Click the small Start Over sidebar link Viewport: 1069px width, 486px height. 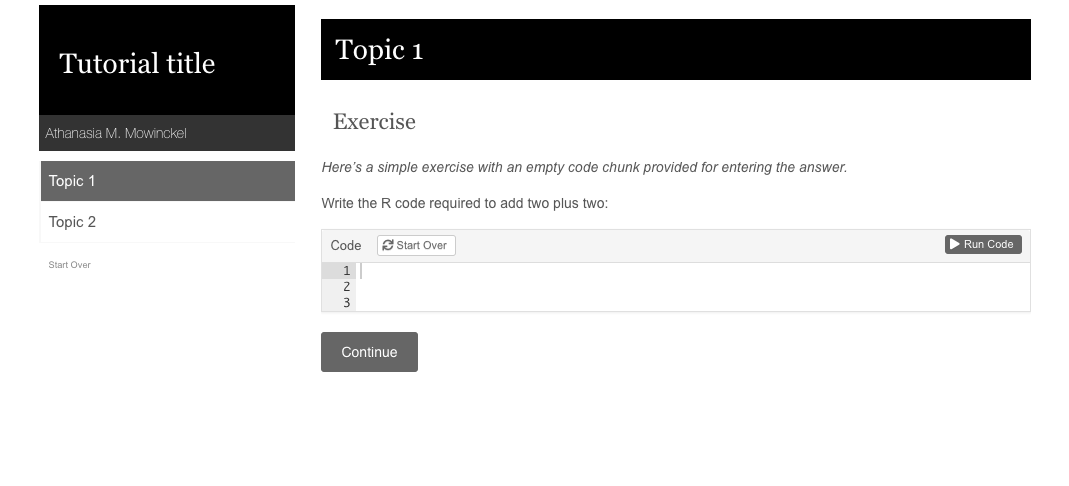(70, 264)
